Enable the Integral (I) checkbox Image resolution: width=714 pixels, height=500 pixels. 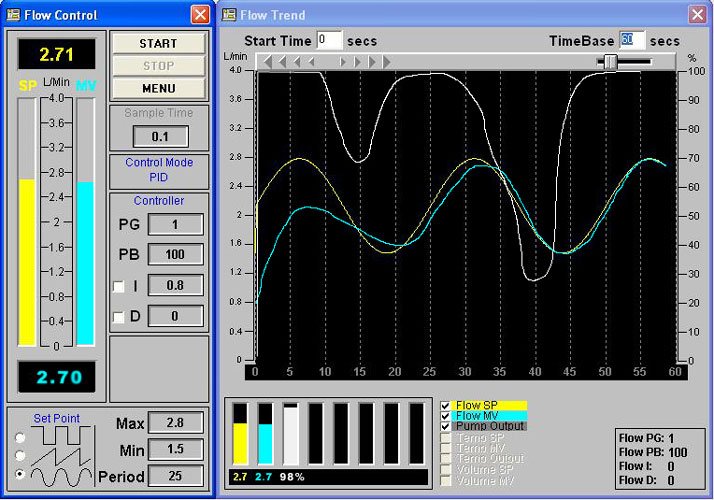click(x=119, y=287)
